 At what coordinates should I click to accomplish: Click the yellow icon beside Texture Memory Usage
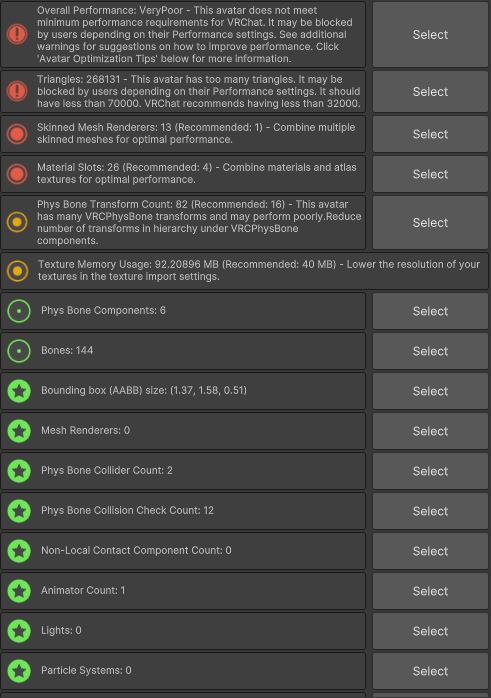point(18,271)
